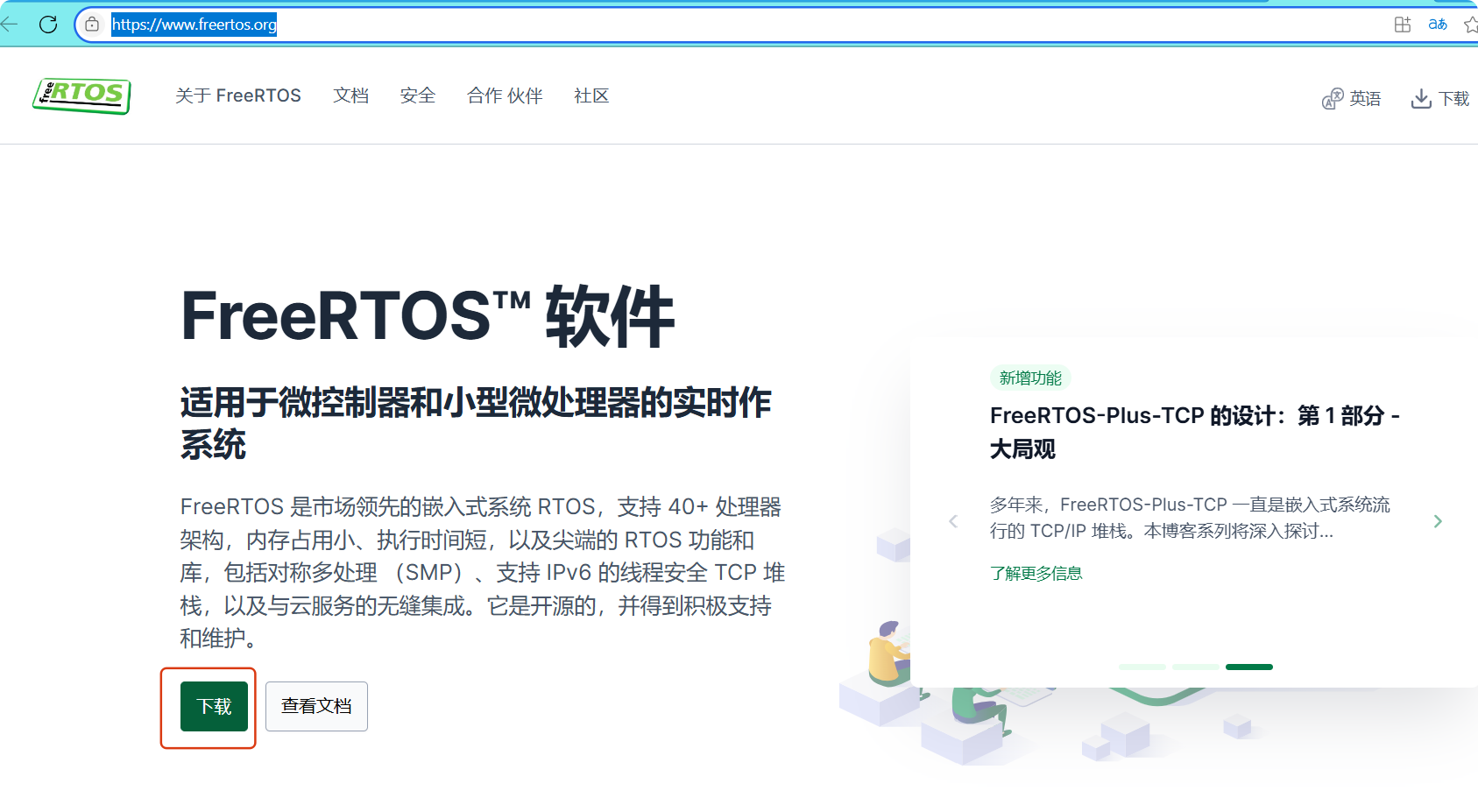The height and width of the screenshot is (812, 1478).
Task: Click the green 下载 button
Action: (214, 706)
